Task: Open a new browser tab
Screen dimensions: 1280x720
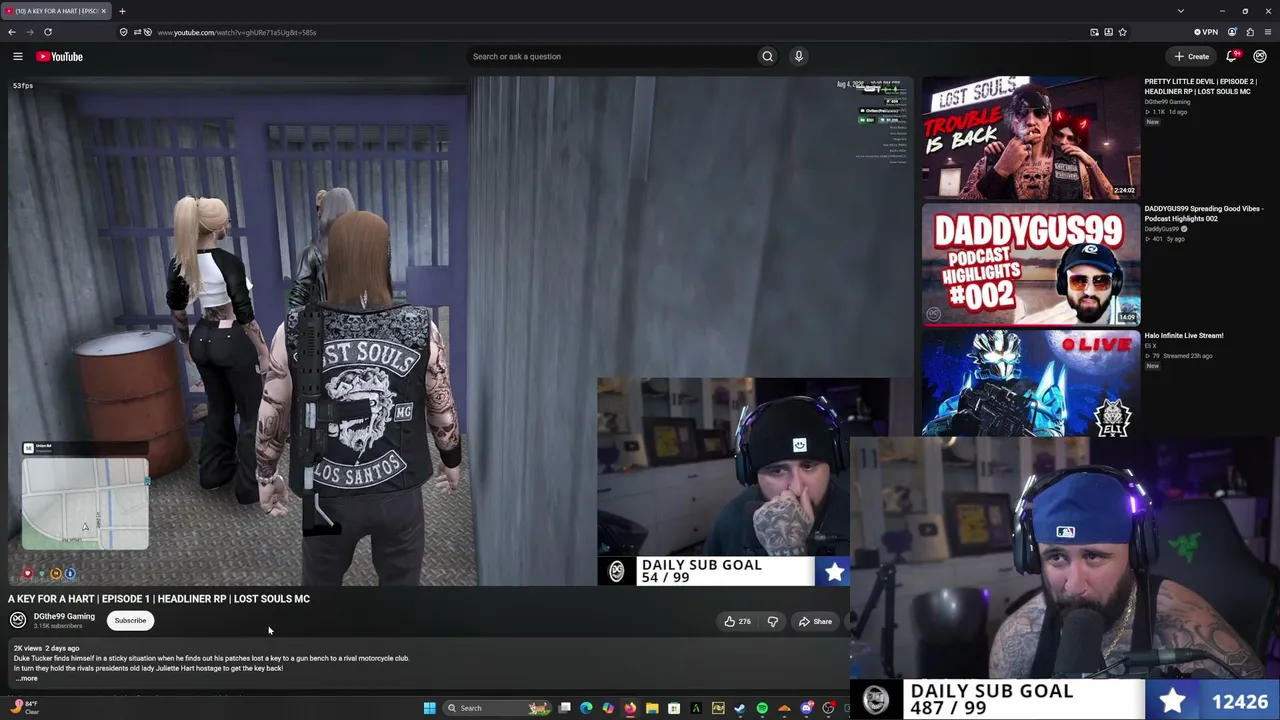Action: point(122,11)
